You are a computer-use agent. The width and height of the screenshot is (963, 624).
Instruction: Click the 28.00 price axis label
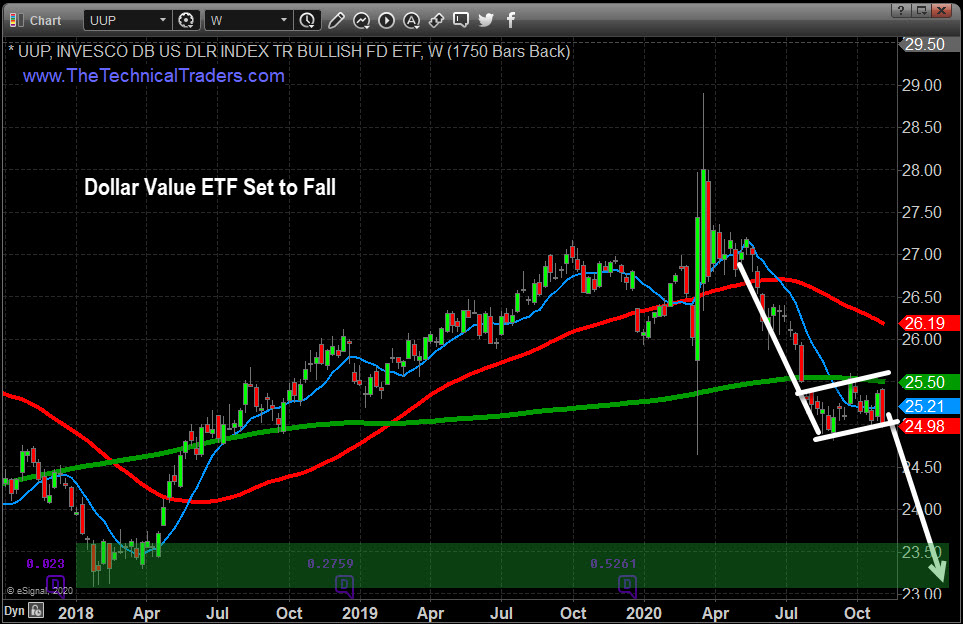click(922, 170)
